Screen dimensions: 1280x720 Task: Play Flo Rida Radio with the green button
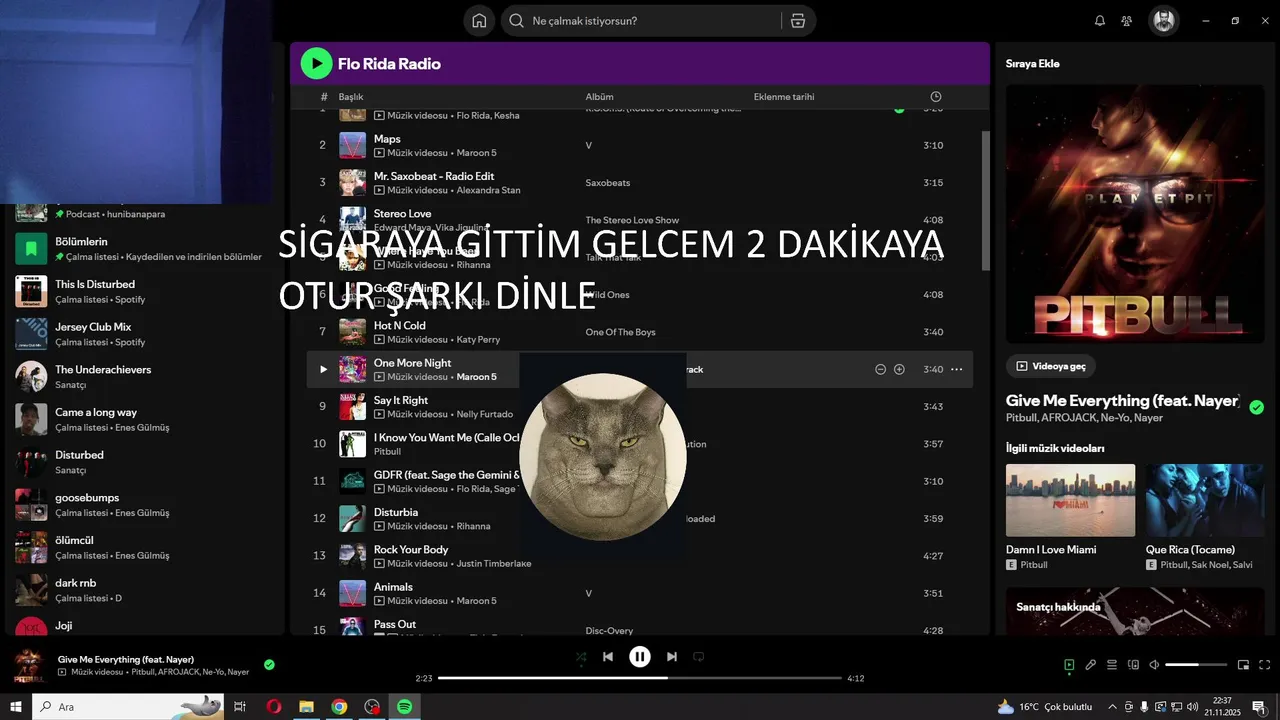pyautogui.click(x=317, y=64)
